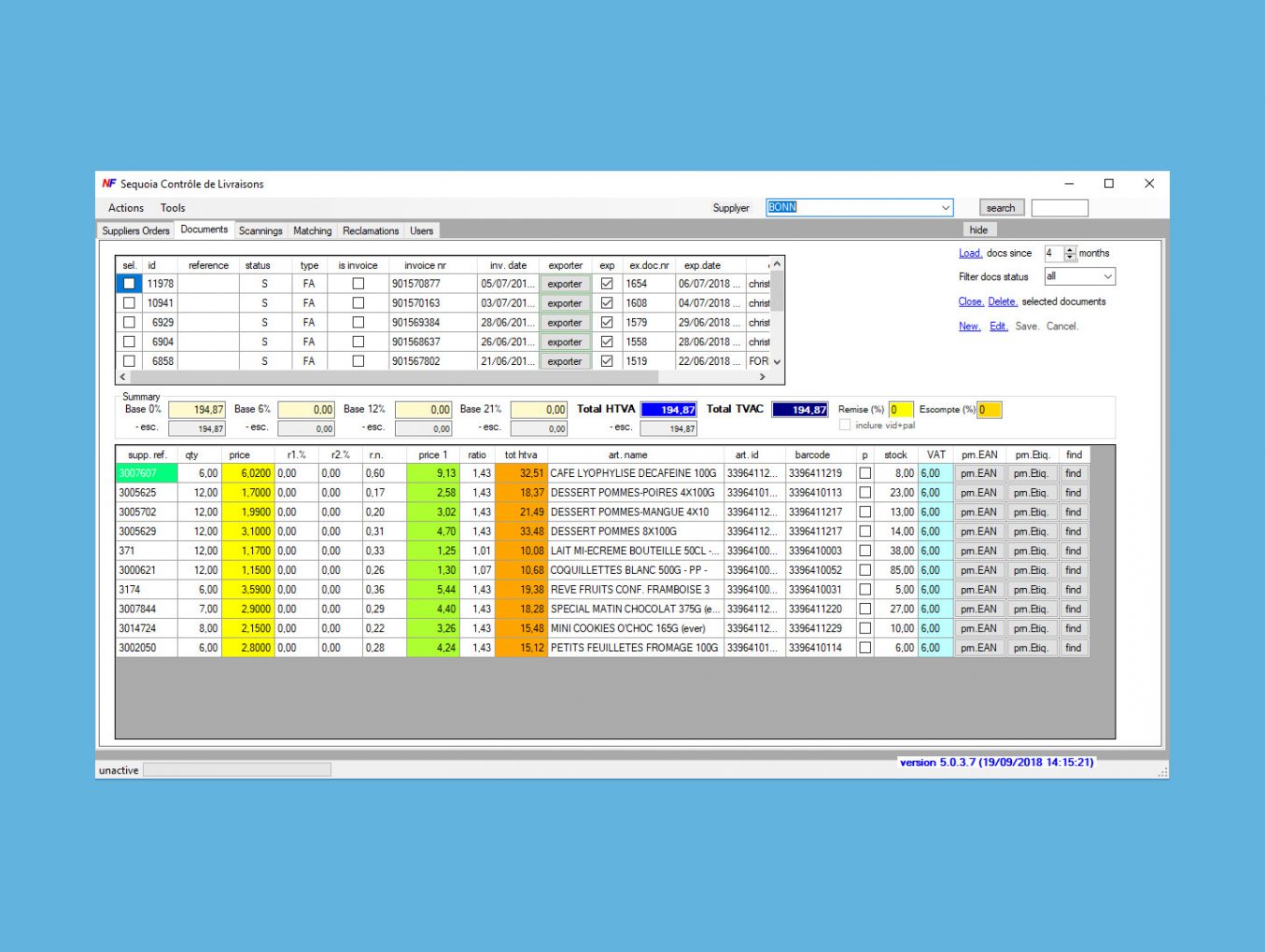
Task: Switch to Scannings tab
Action: [260, 231]
